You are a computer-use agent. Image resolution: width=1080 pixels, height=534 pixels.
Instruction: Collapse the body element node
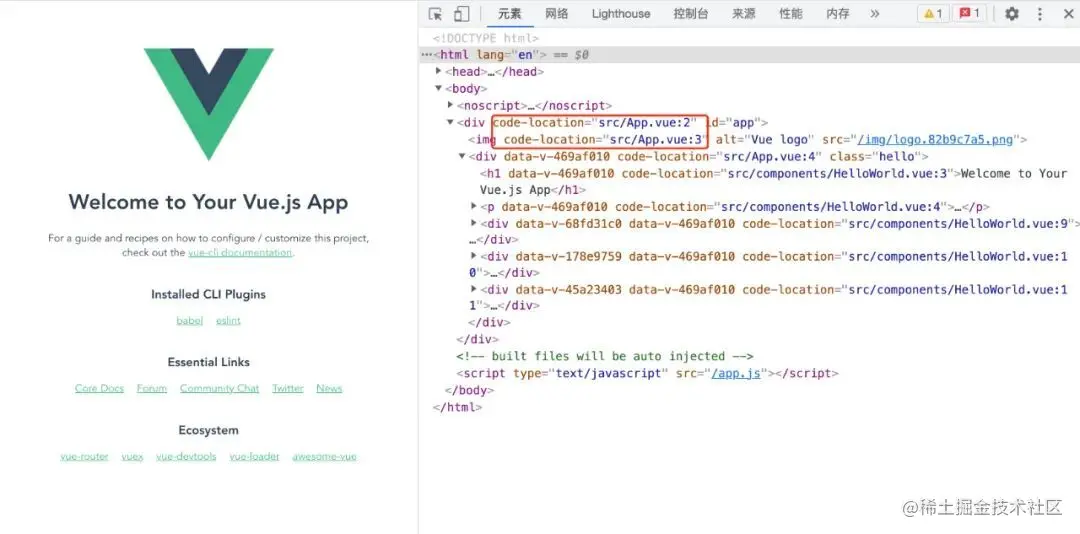[439, 89]
